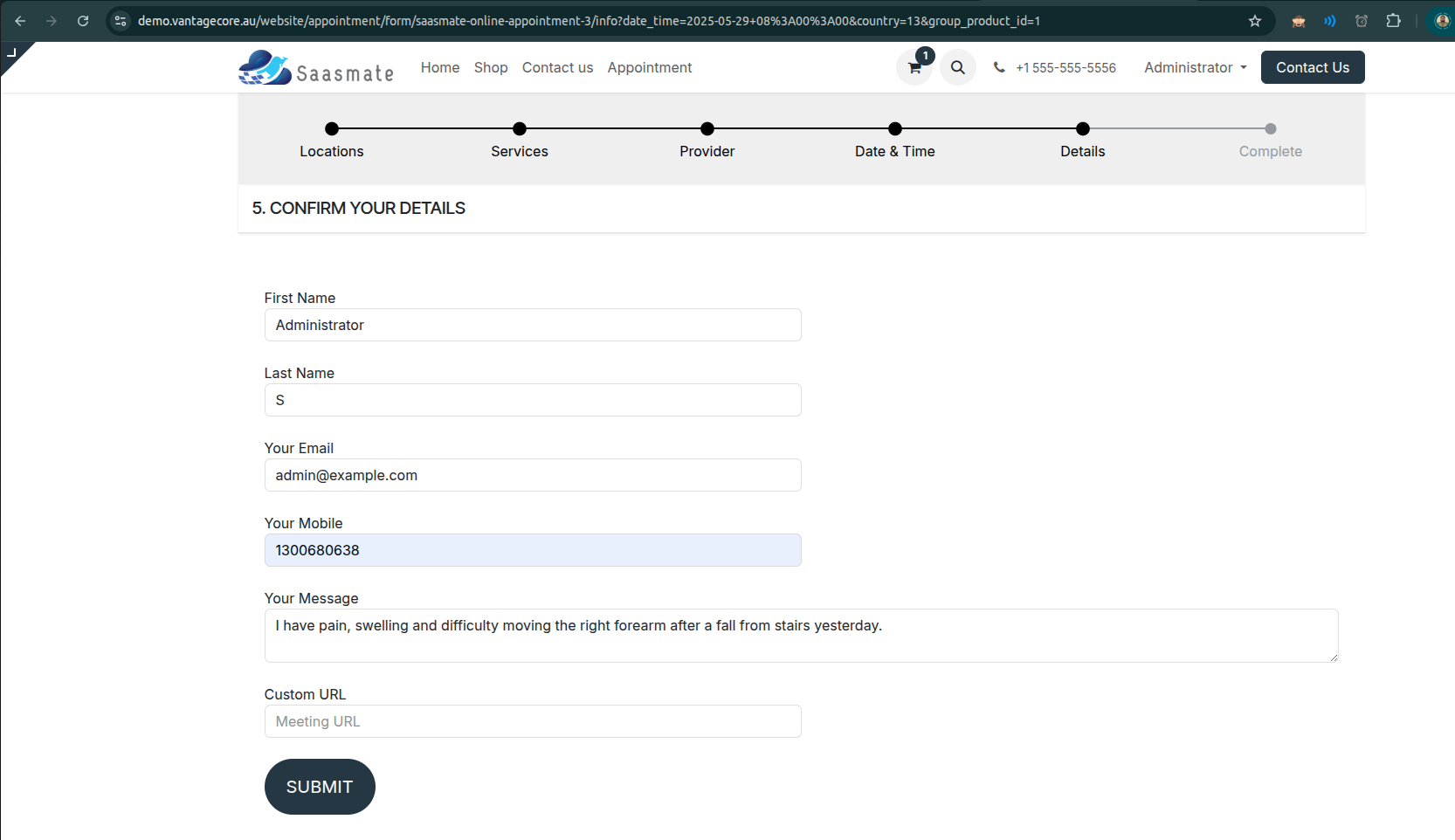This screenshot has width=1455, height=840.
Task: Click the search magnifier icon
Action: [x=957, y=68]
